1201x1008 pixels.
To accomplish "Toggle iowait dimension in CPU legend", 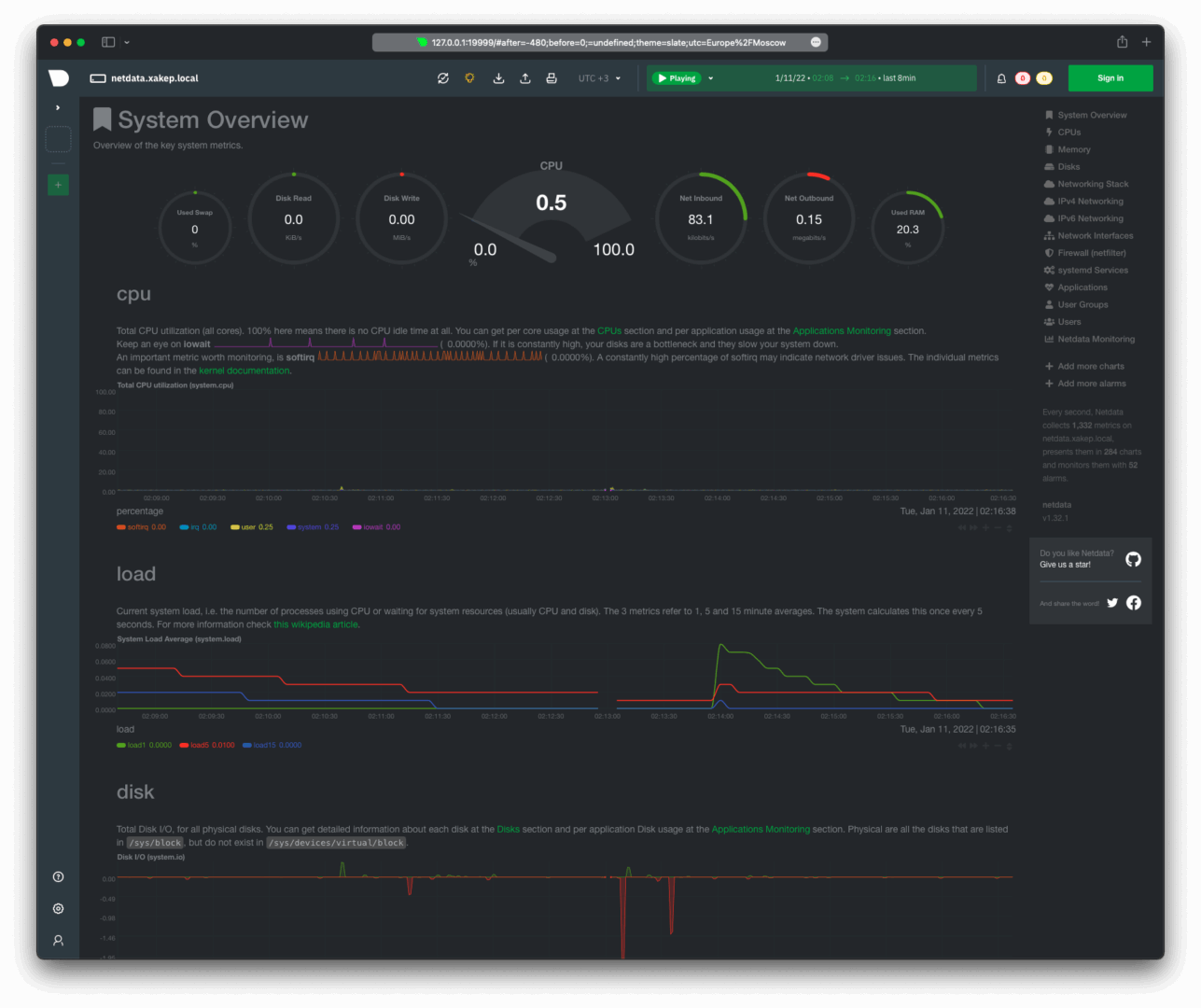I will tap(376, 527).
